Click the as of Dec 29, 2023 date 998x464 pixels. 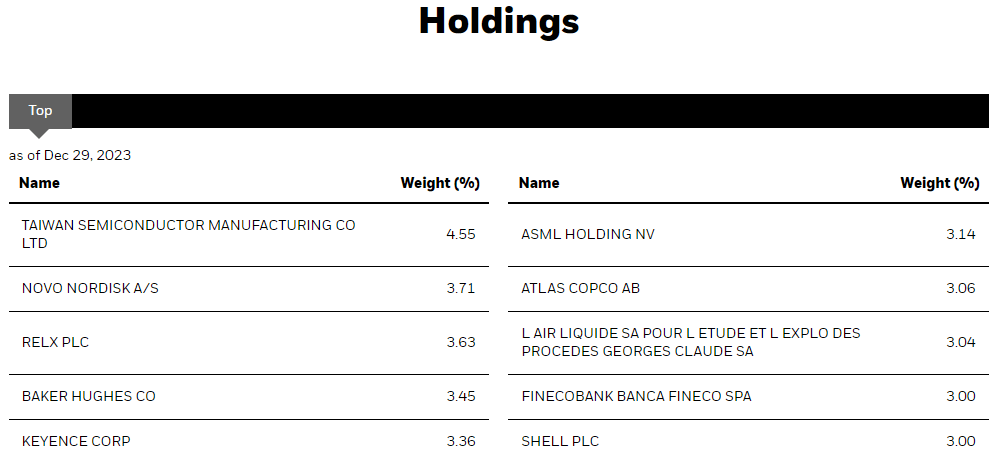[x=70, y=155]
